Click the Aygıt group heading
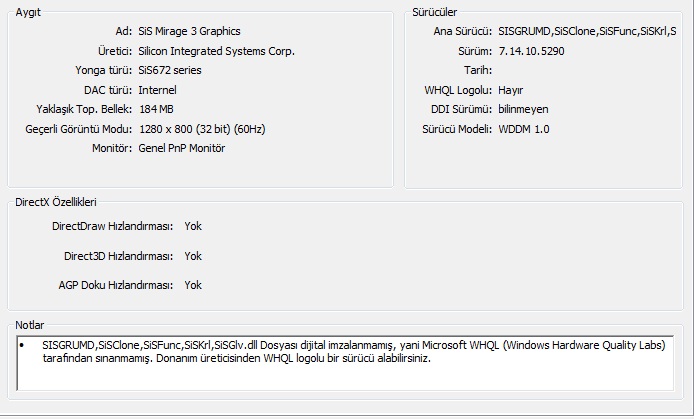This screenshot has width=694, height=419. (x=28, y=11)
